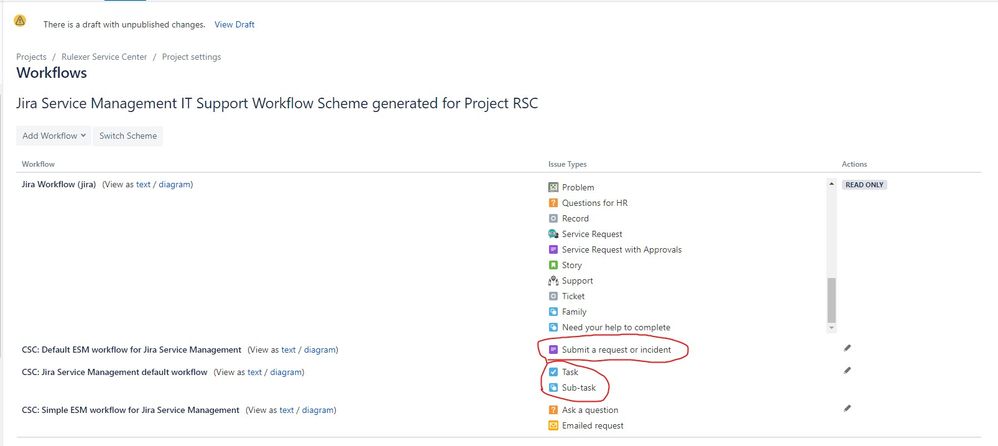Screen dimensions: 998x446
Task: Click the Ticket issue type icon
Action: point(553,296)
